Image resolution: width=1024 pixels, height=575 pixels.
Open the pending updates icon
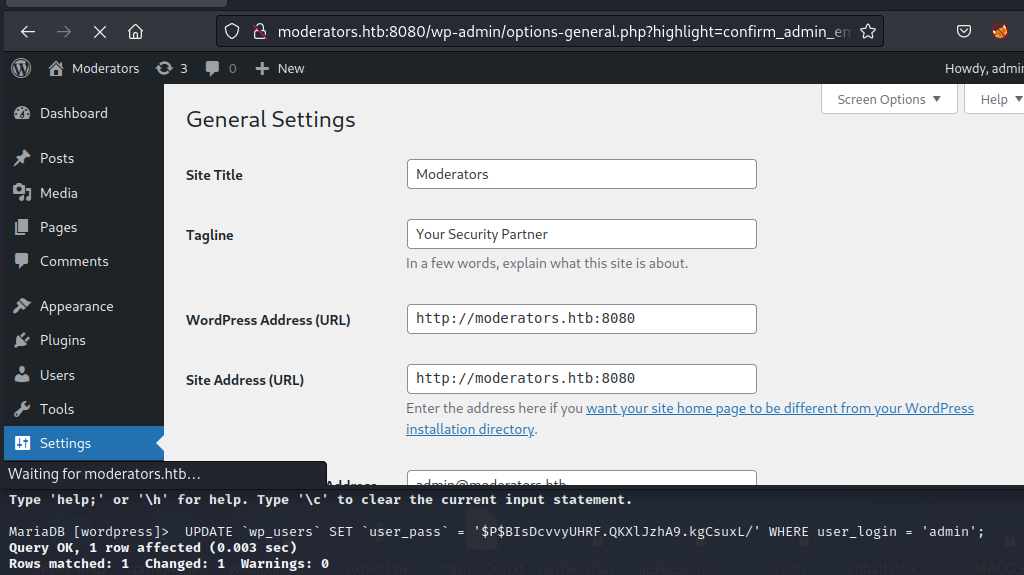pos(165,68)
